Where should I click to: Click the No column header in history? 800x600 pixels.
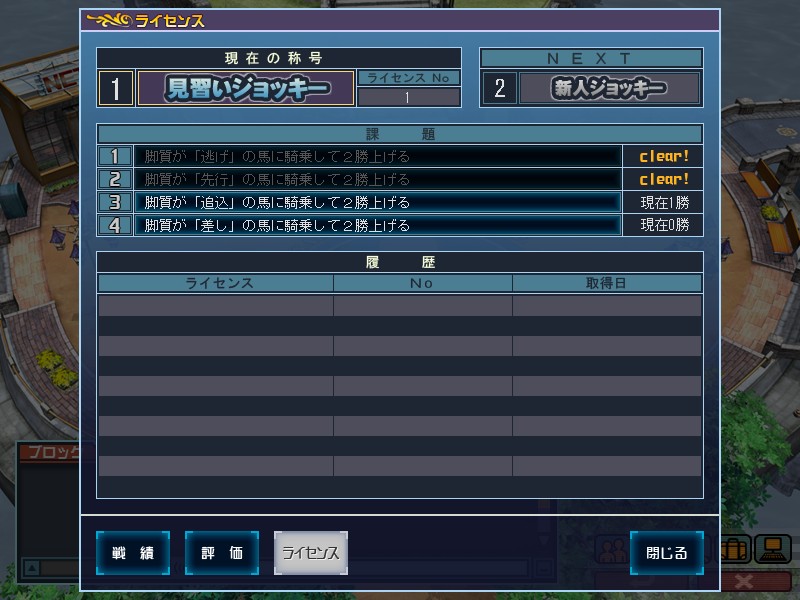coord(422,283)
